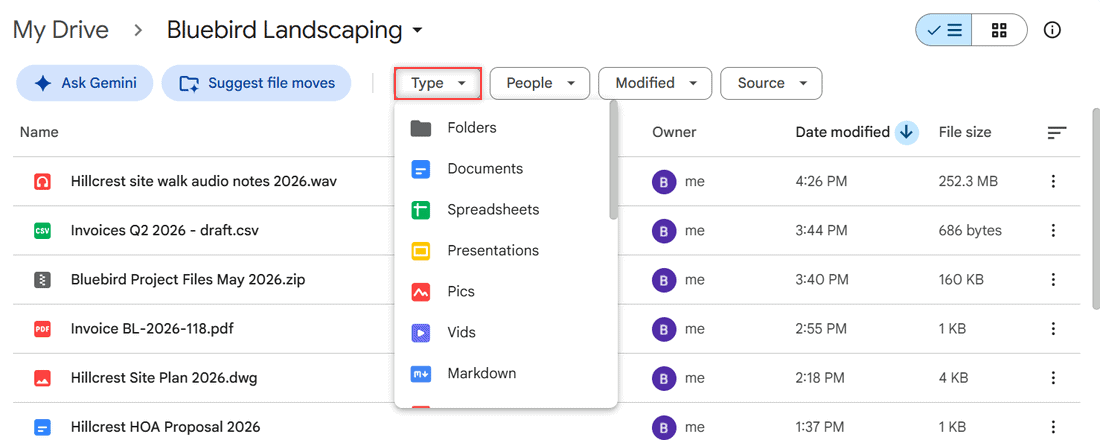Open more actions for Hillcrest site walk audio notes
The image size is (1100, 440).
point(1052,182)
